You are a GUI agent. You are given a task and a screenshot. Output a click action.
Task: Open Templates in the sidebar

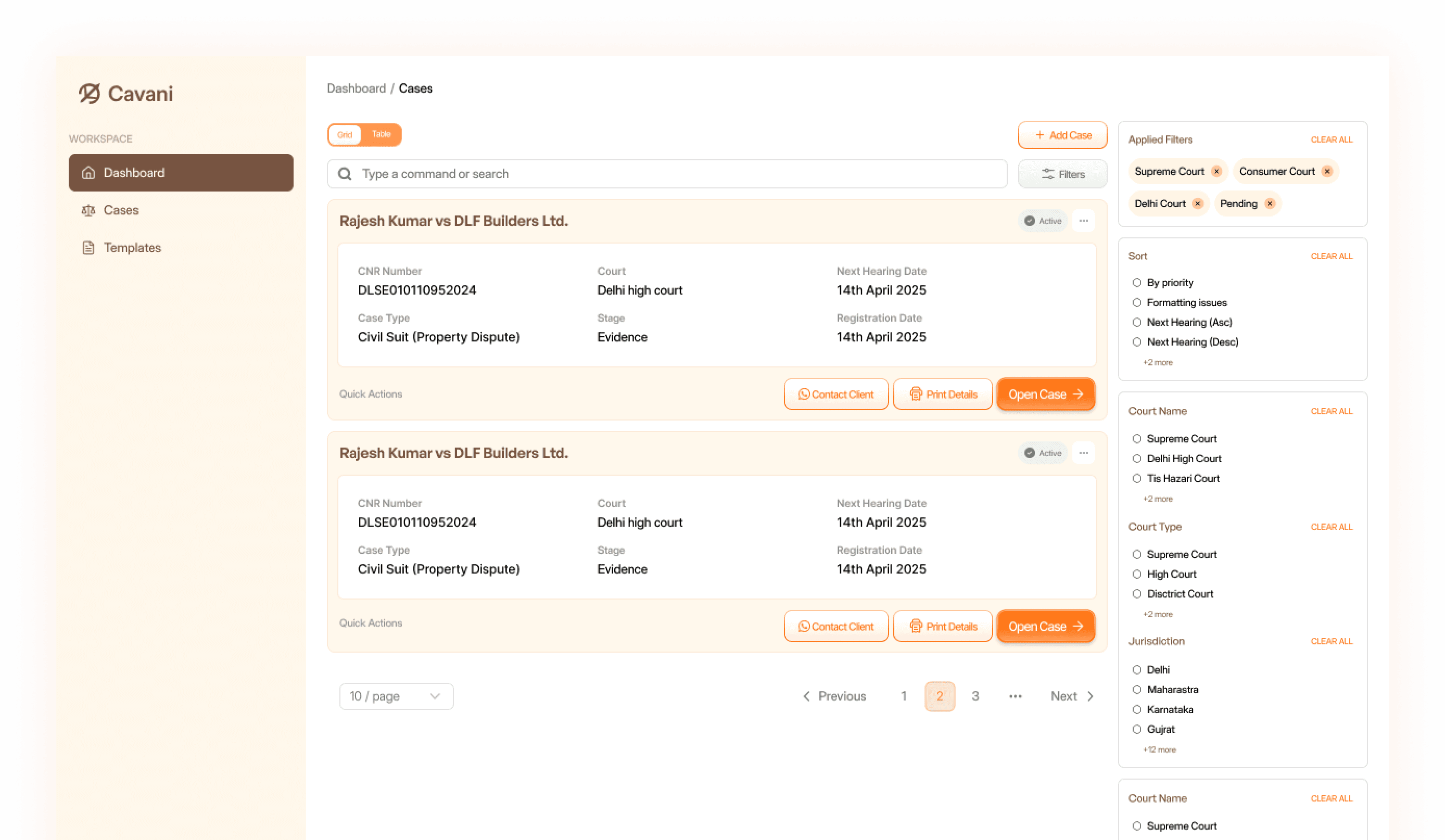pos(132,248)
